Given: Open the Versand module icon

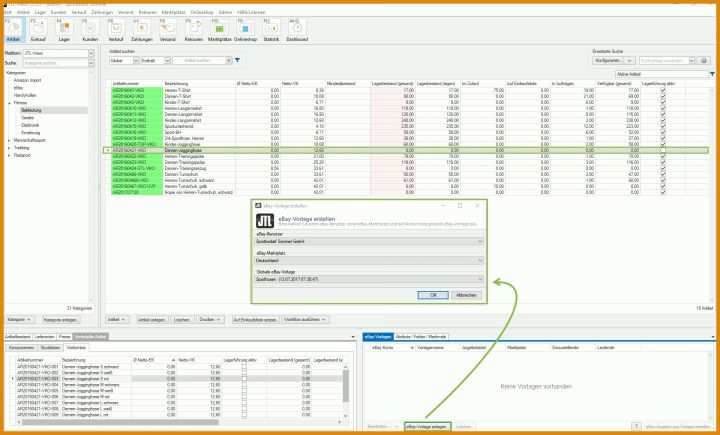Looking at the screenshot, I should pyautogui.click(x=168, y=30).
